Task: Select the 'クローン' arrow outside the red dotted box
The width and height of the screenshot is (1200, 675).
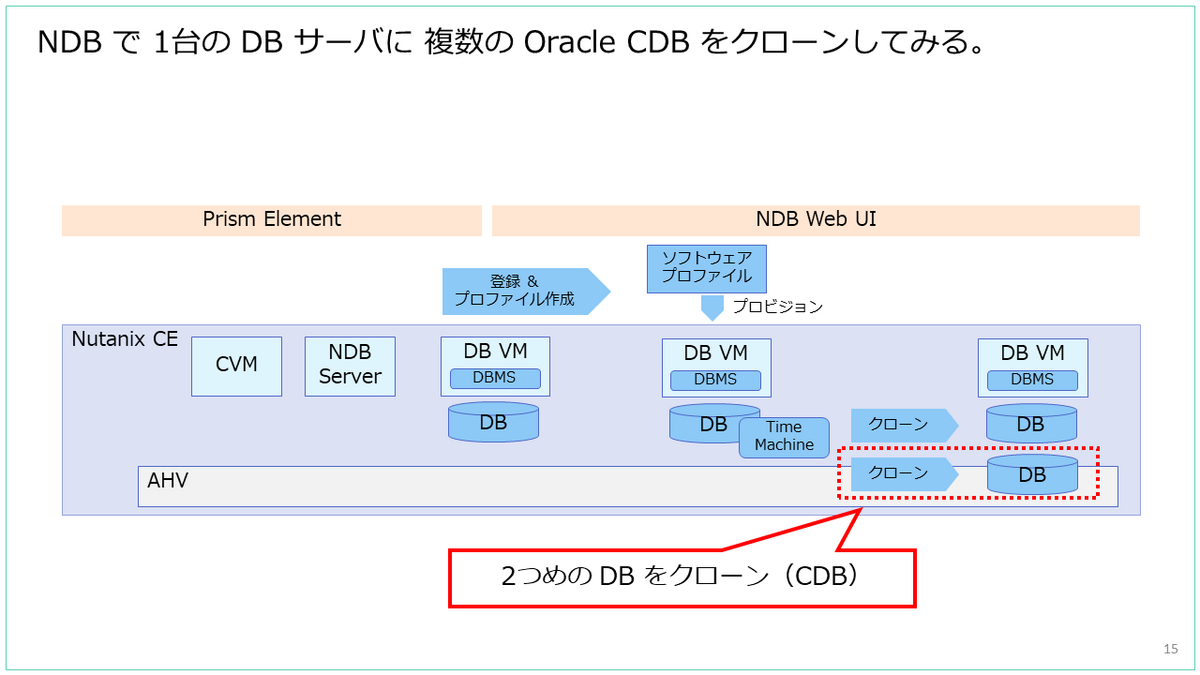Action: point(905,424)
